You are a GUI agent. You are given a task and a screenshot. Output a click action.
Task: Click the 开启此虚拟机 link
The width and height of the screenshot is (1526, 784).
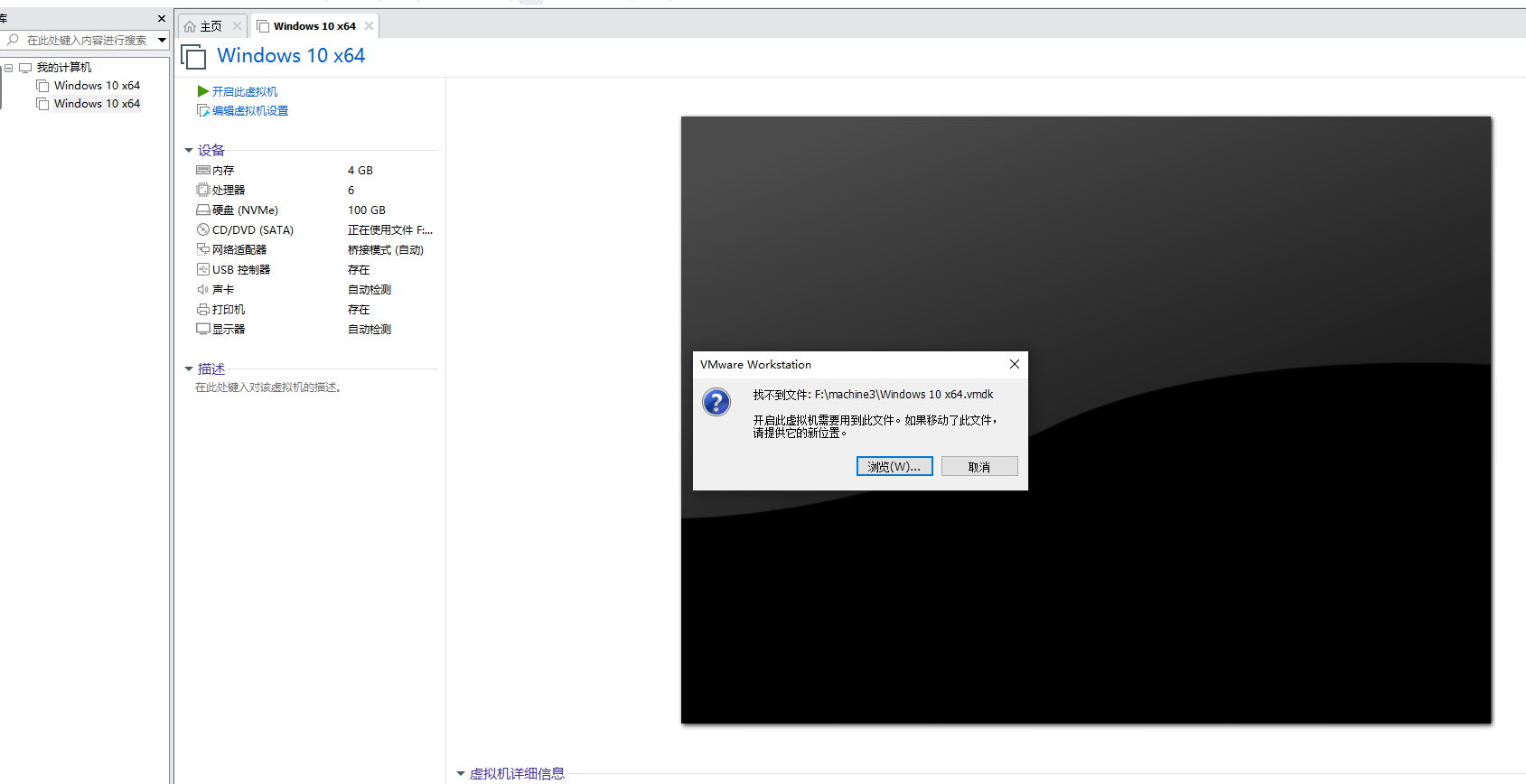click(245, 91)
